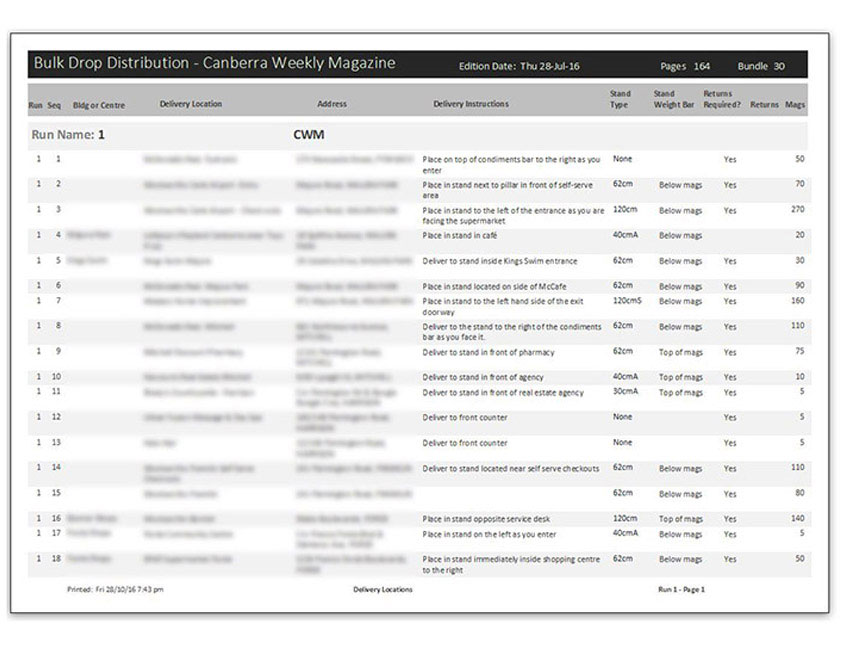Click the Bldg or Centre column header
The width and height of the screenshot is (850, 653).
click(99, 105)
